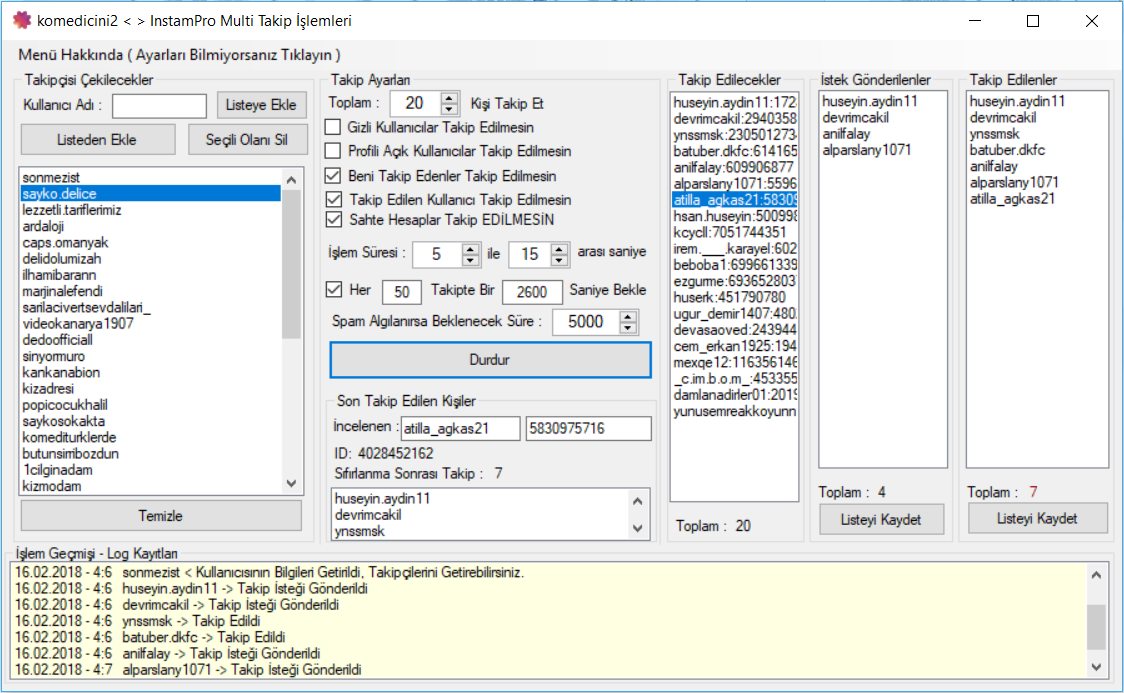Click the Her 50 takip count field
This screenshot has width=1124, height=693.
click(x=401, y=292)
